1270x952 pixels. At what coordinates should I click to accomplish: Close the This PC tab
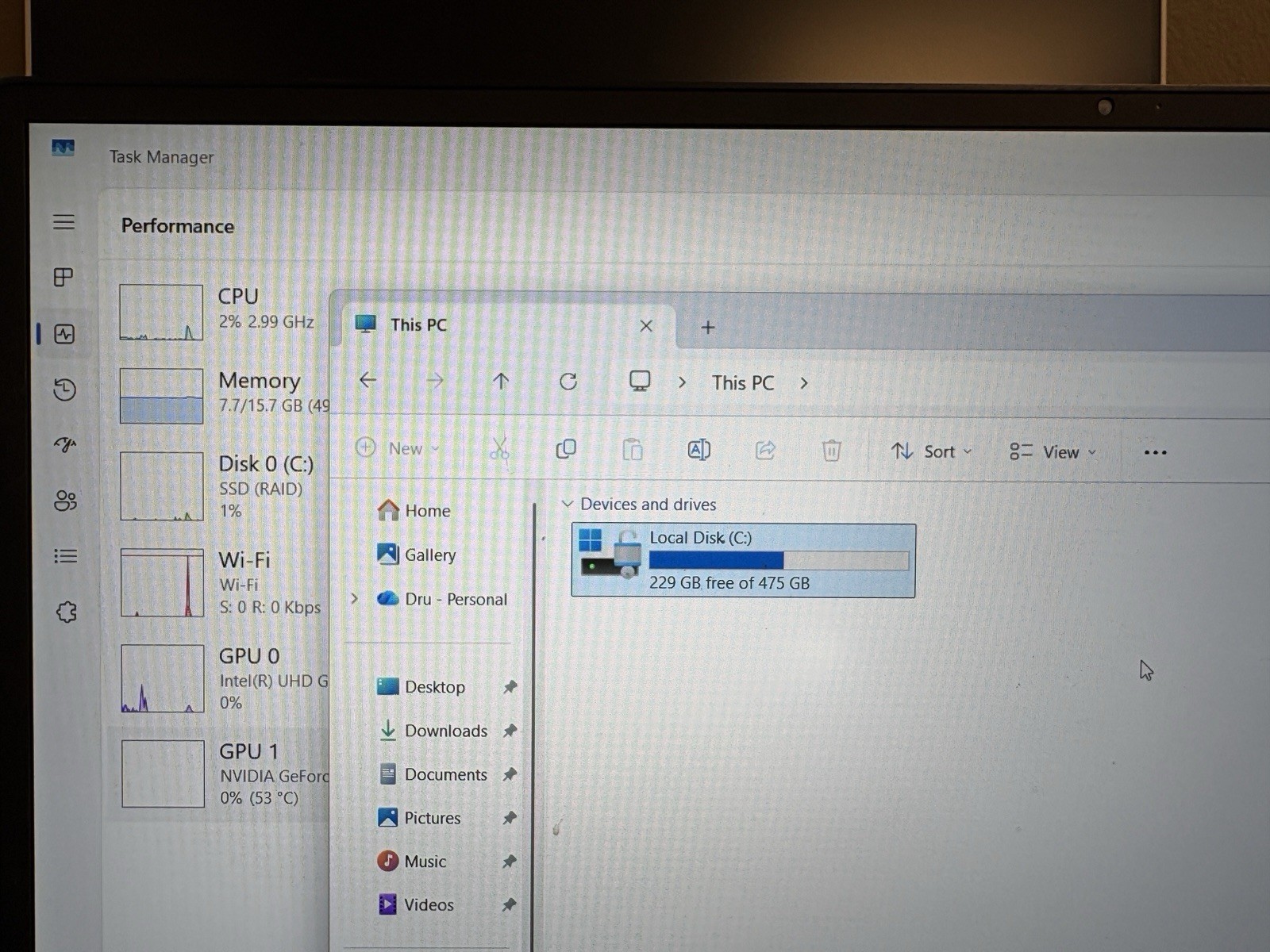point(646,326)
